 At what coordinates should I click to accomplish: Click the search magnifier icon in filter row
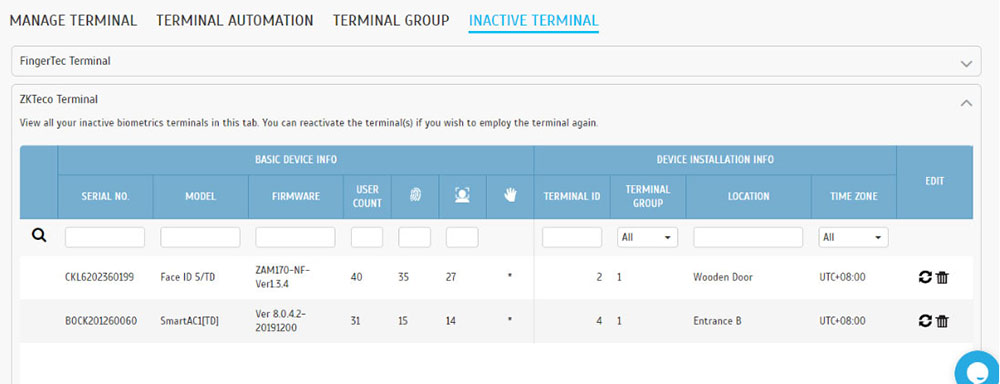click(39, 236)
